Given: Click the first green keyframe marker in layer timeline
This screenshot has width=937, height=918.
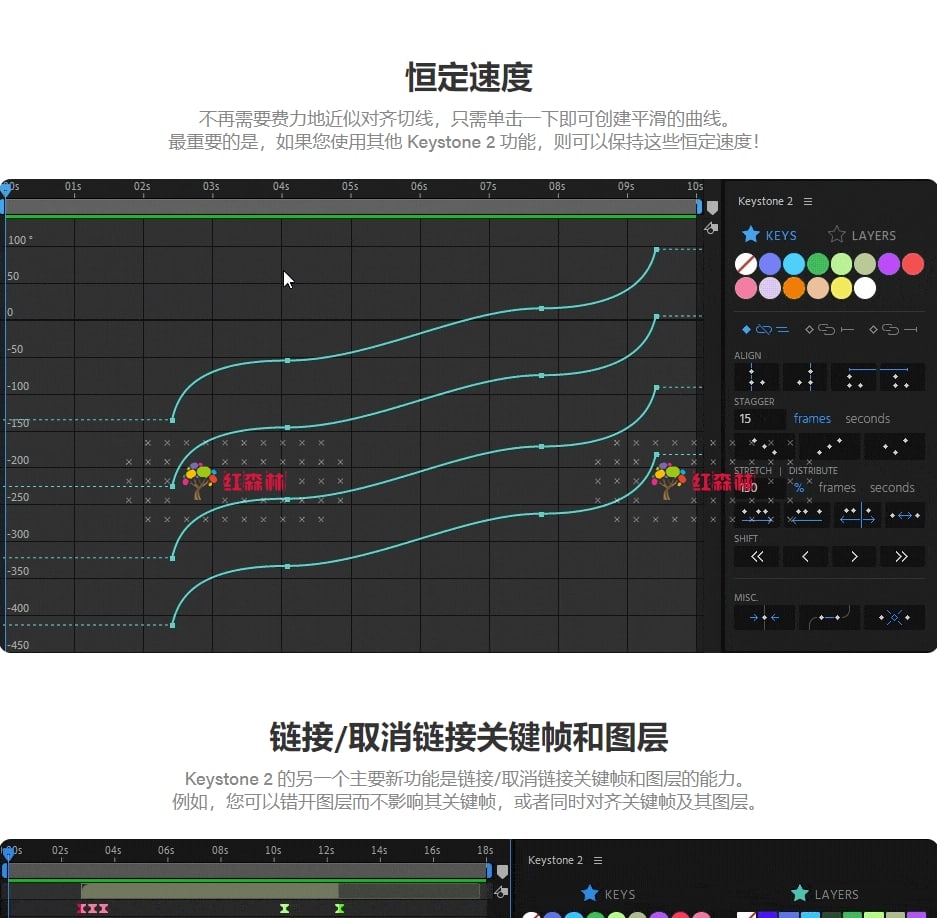Looking at the screenshot, I should (x=284, y=908).
